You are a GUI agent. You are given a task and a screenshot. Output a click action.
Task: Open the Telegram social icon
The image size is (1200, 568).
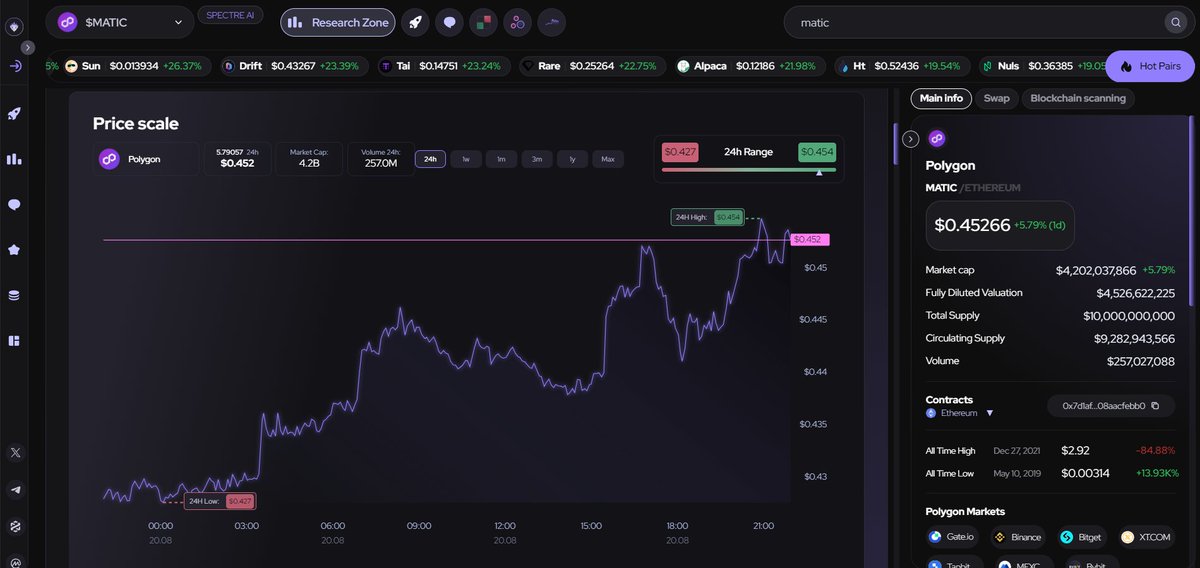pyautogui.click(x=15, y=490)
